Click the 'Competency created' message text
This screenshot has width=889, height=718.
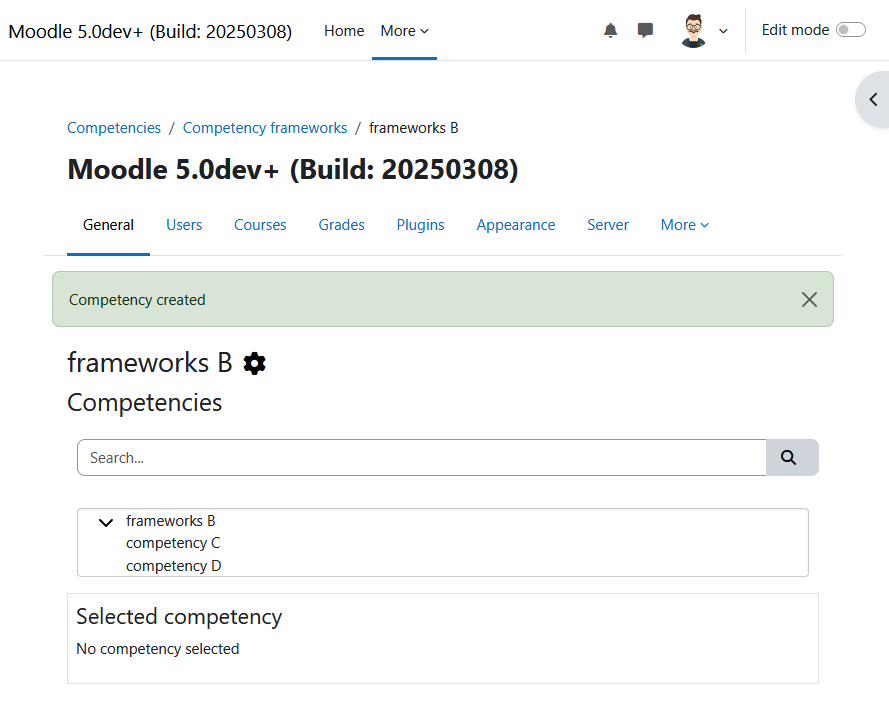pyautogui.click(x=137, y=299)
